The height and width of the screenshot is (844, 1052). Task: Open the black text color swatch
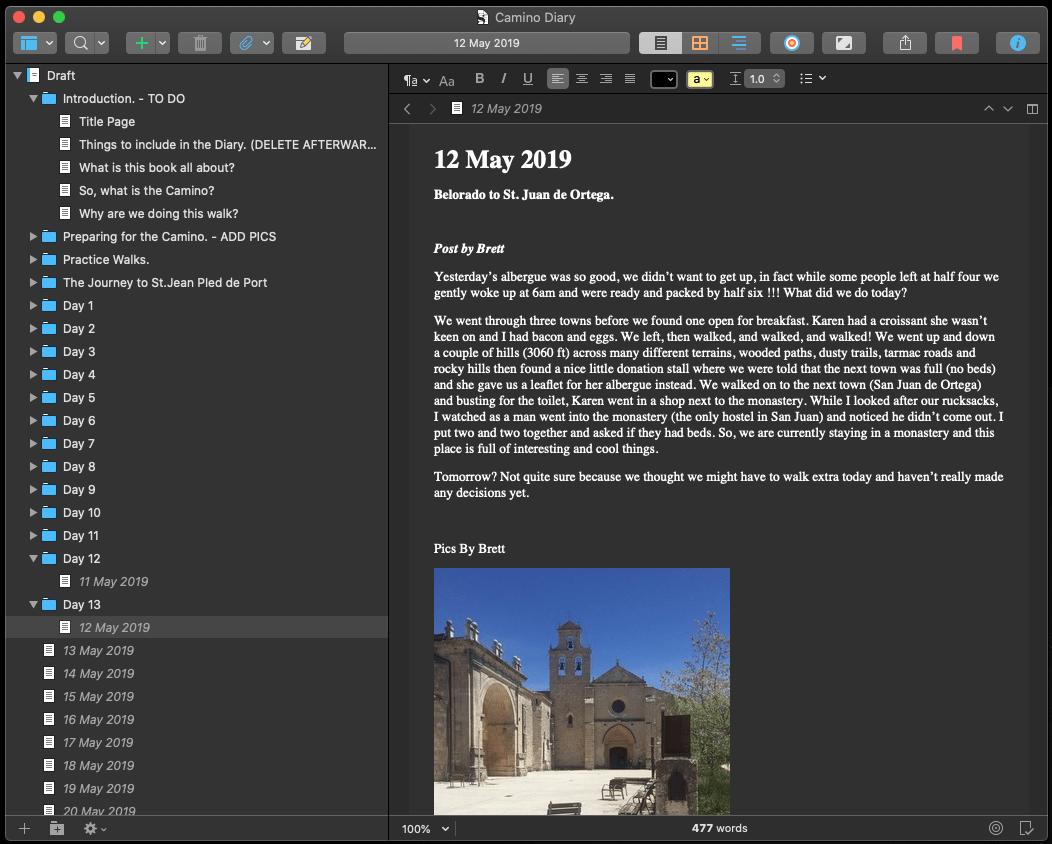[664, 79]
